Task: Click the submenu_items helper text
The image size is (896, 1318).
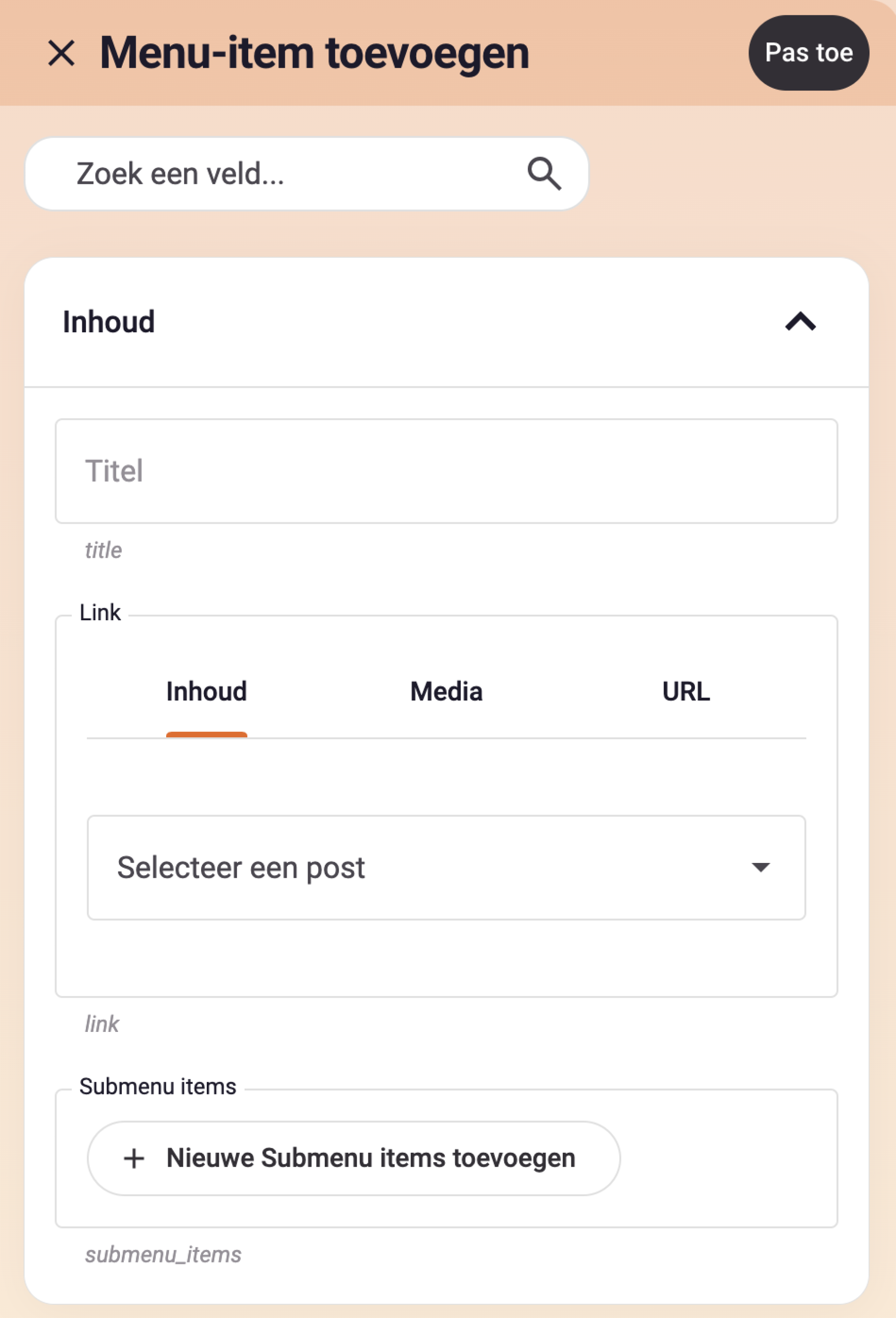Action: click(163, 1255)
